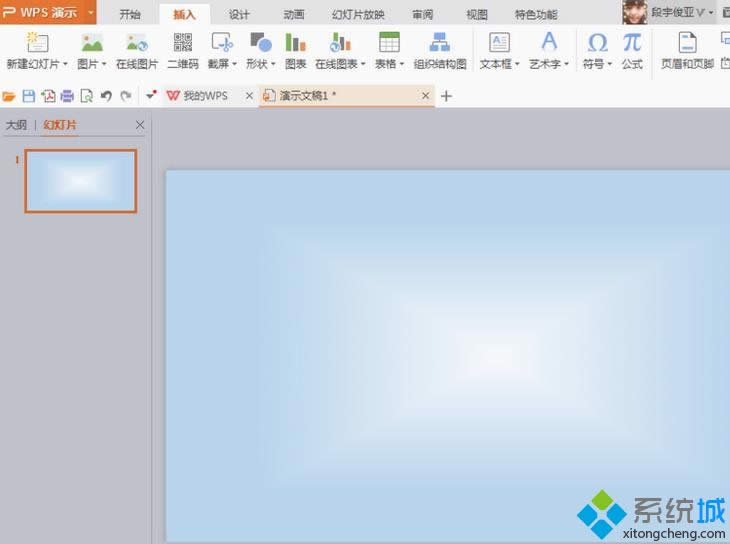Close the 我的WPS tab
The width and height of the screenshot is (730, 544).
click(250, 95)
